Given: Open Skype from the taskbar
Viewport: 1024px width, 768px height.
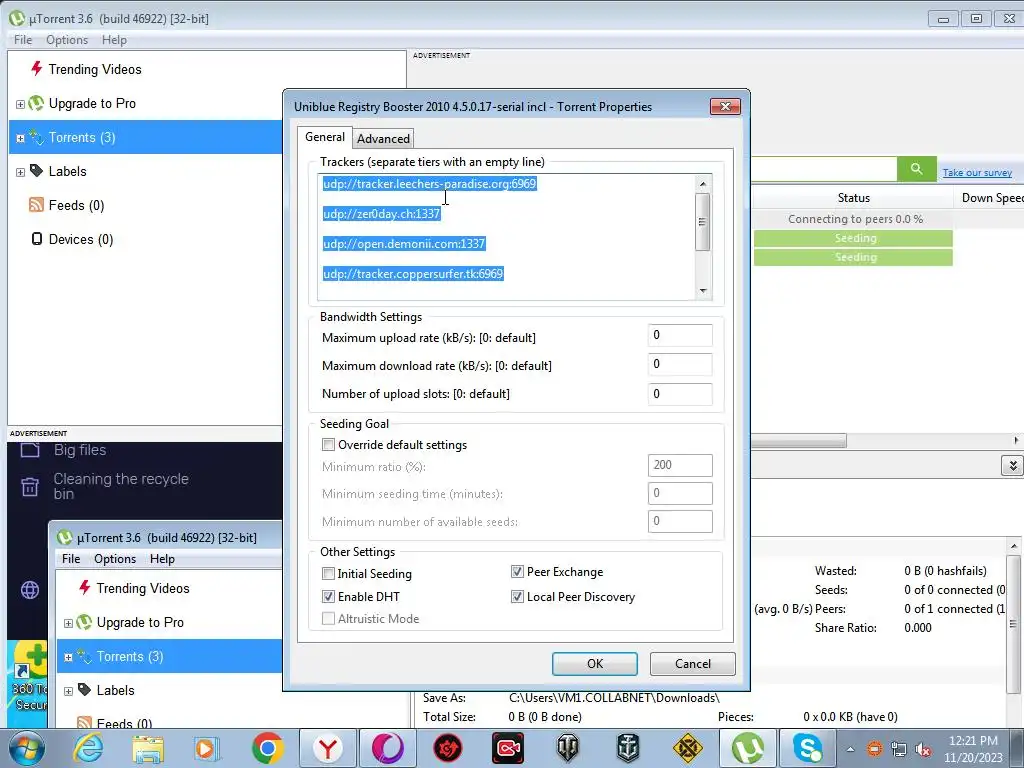Looking at the screenshot, I should click(x=808, y=748).
